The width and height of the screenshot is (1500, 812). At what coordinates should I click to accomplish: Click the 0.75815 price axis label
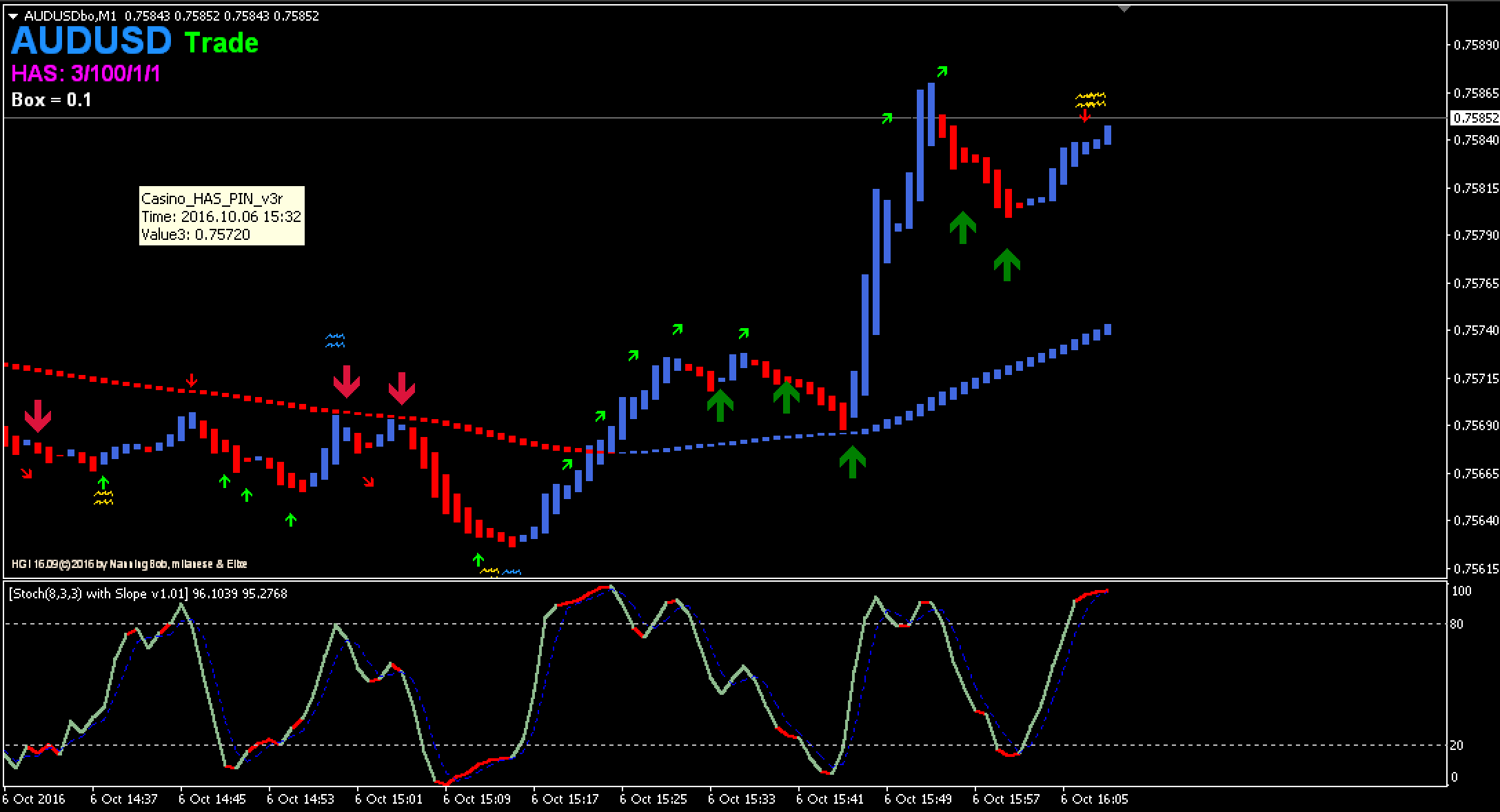[1476, 188]
